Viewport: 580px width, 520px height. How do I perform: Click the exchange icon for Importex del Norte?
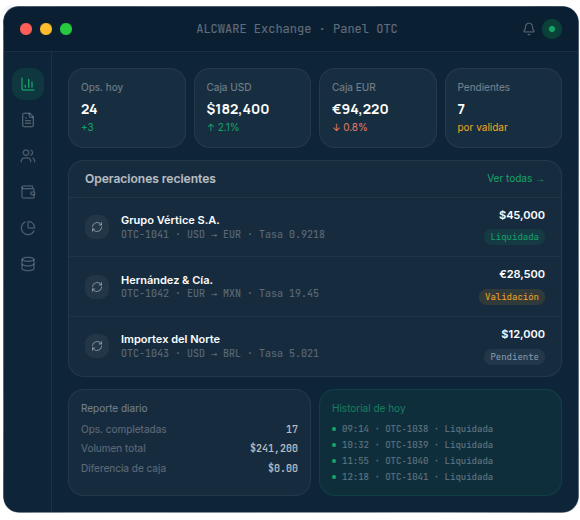pos(97,346)
